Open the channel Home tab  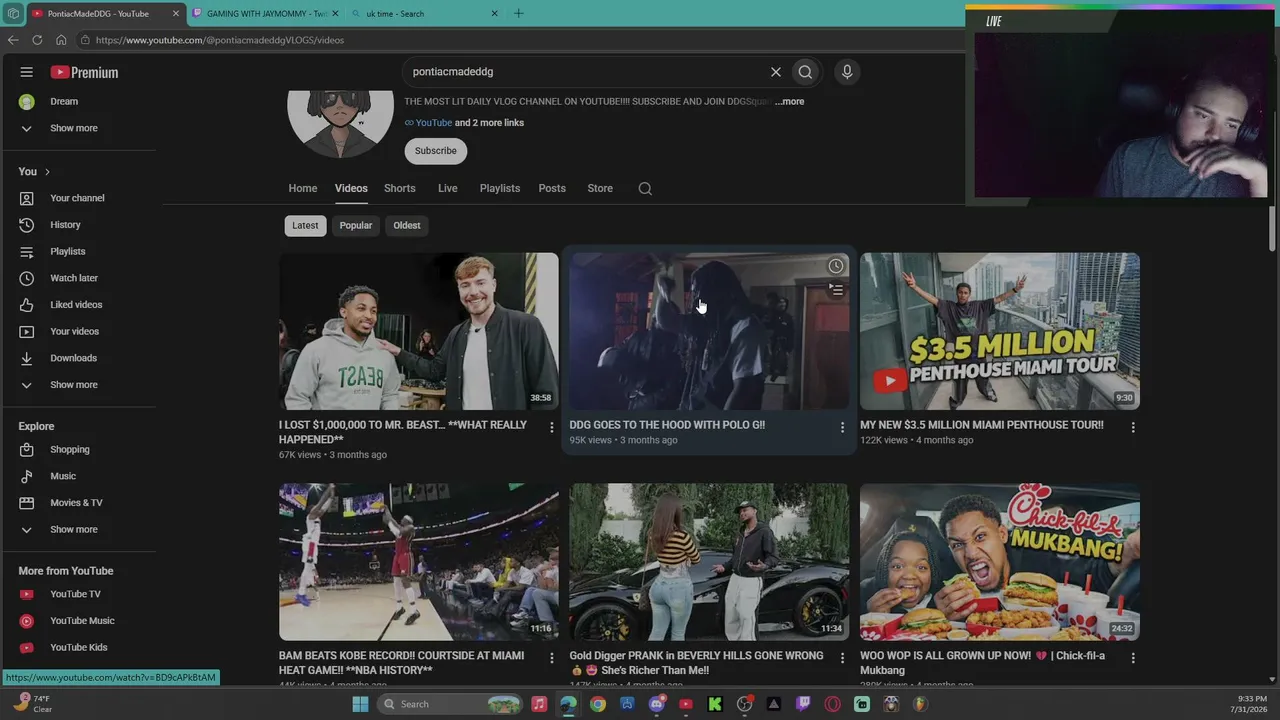click(x=303, y=188)
